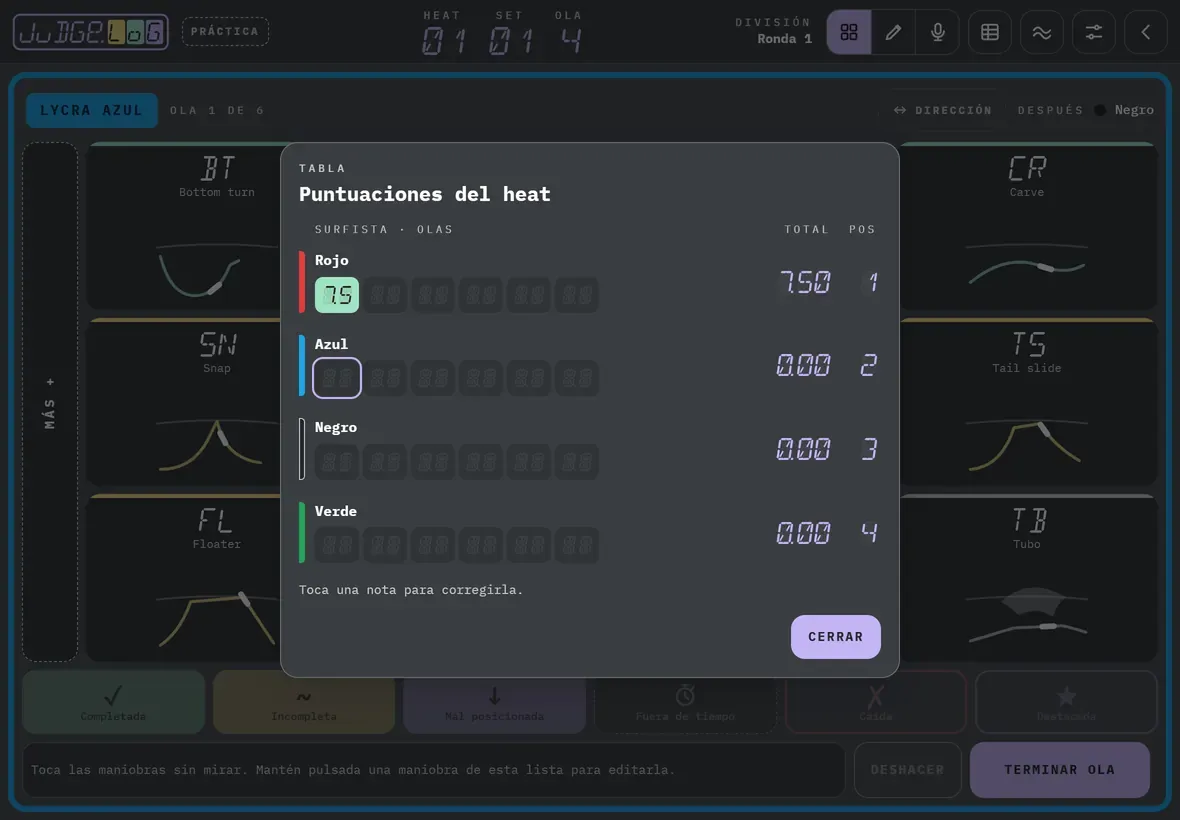Tag maneuver as Fuera de tiempo
1180x820 pixels.
(x=685, y=702)
